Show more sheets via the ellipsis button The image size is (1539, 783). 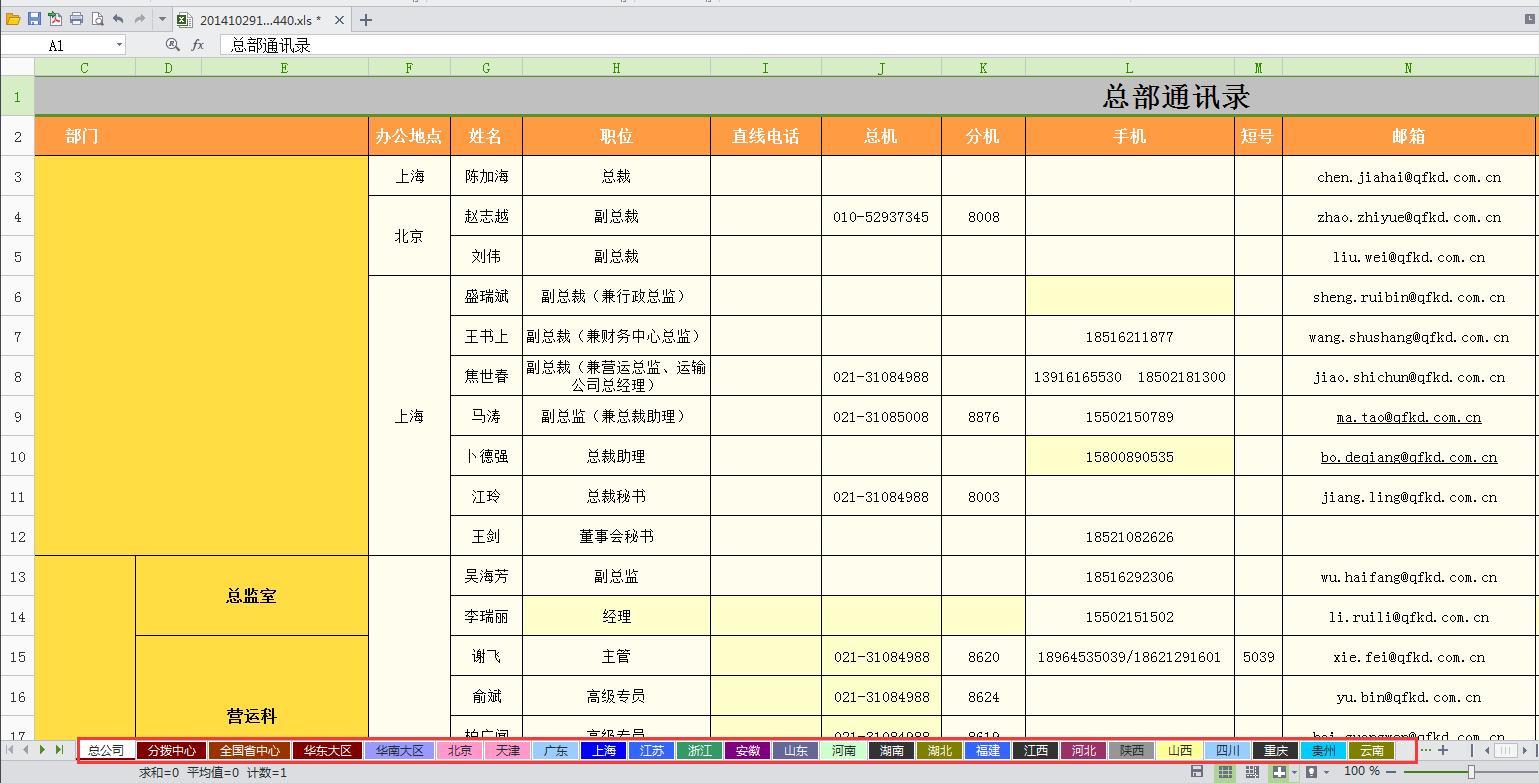pyautogui.click(x=1425, y=750)
